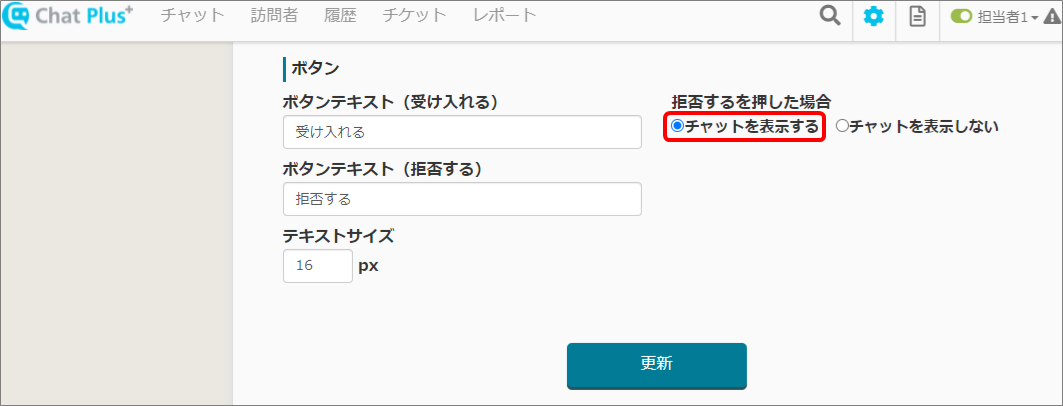Image resolution: width=1063 pixels, height=406 pixels.
Task: Select the チャットを表示する radio button
Action: 677,126
